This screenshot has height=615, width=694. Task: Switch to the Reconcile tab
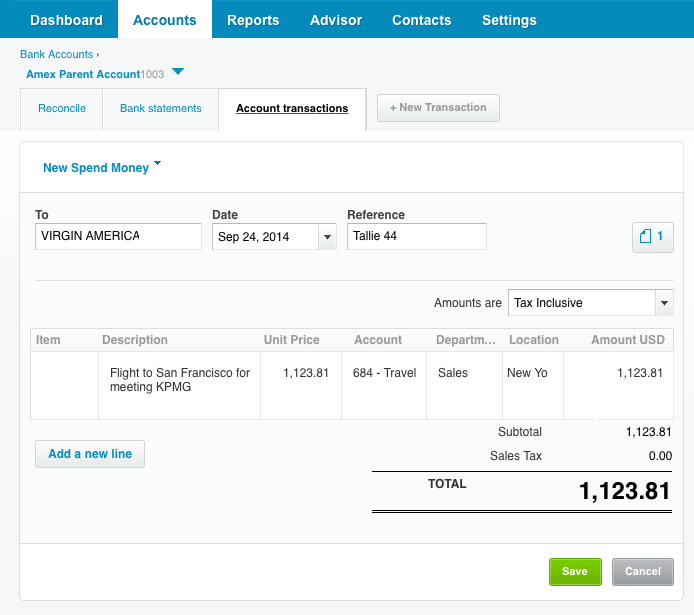[62, 108]
